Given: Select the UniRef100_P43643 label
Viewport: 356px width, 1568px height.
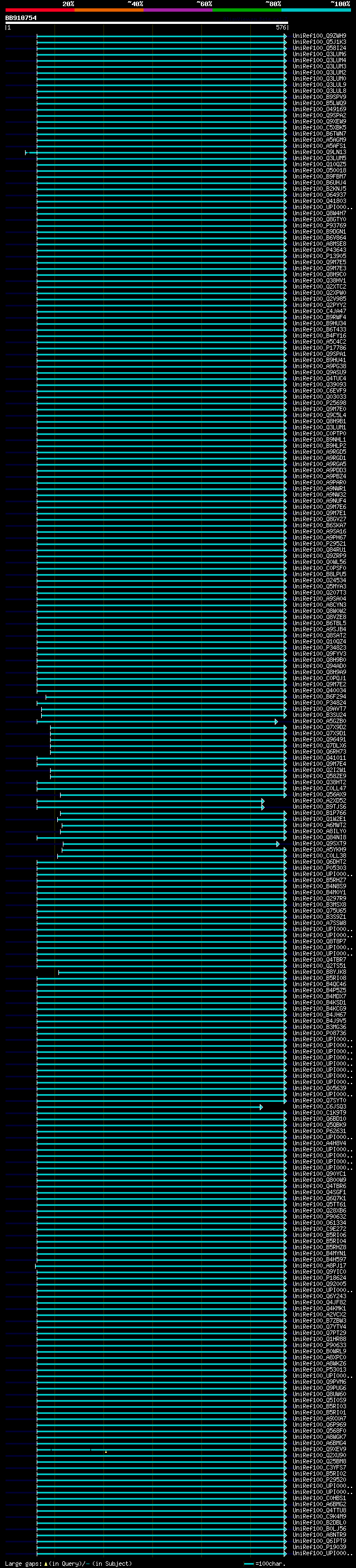Looking at the screenshot, I should (x=319, y=250).
